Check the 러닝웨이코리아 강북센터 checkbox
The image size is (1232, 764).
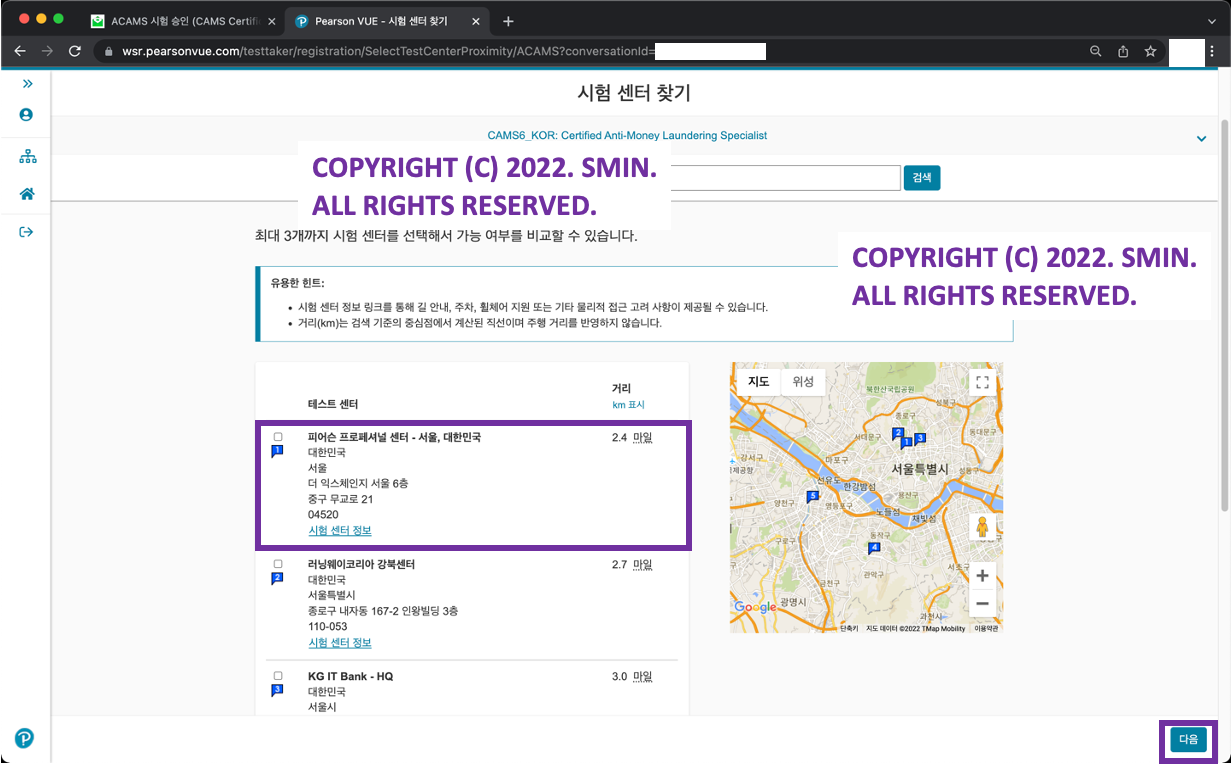coord(278,564)
